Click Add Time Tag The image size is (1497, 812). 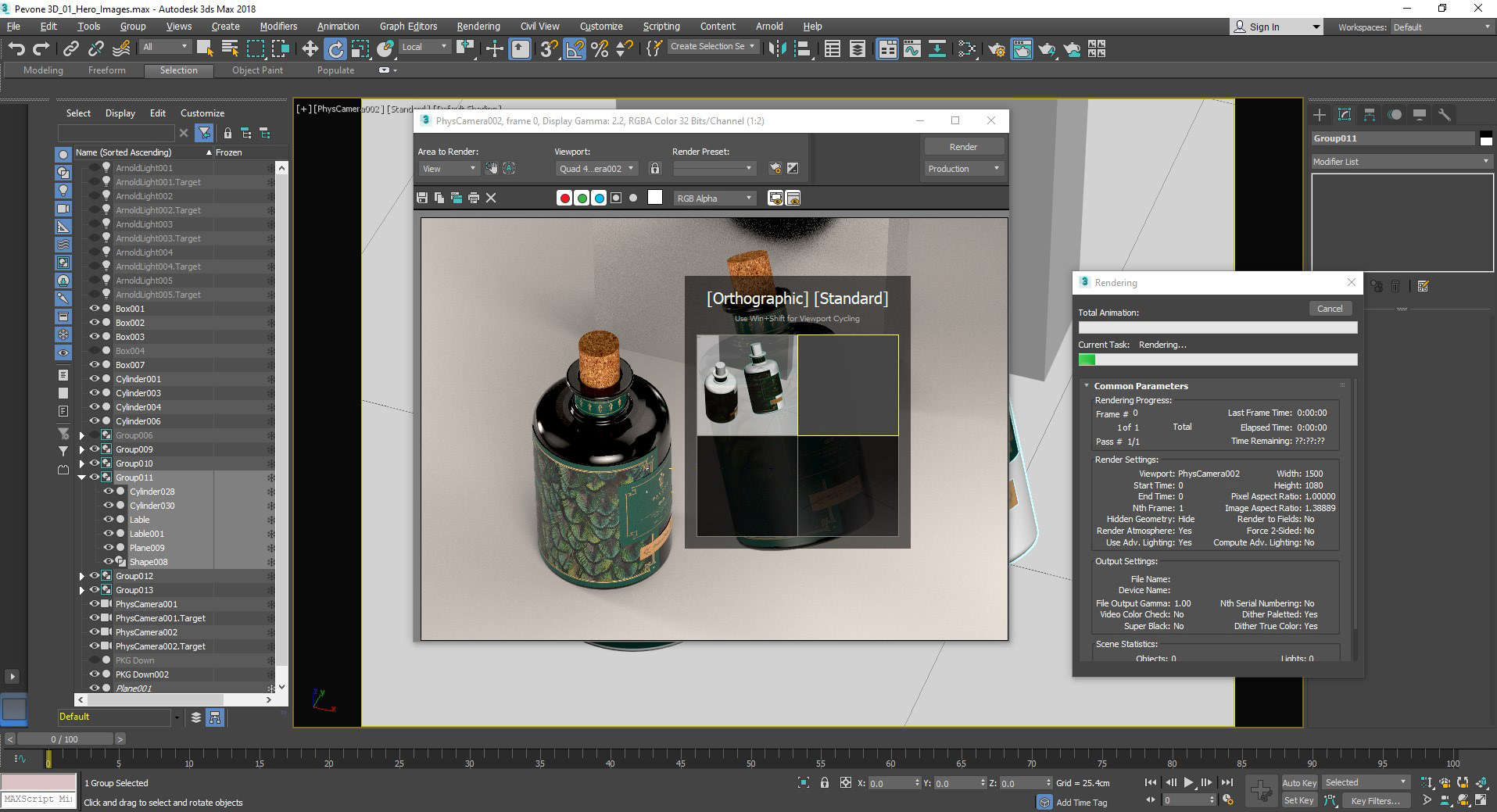[x=1081, y=803]
